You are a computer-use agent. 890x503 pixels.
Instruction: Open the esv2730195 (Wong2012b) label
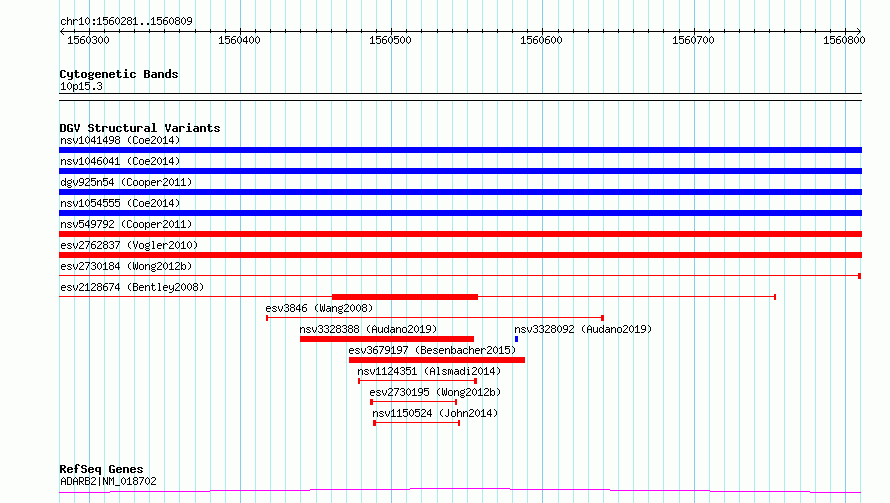click(435, 392)
